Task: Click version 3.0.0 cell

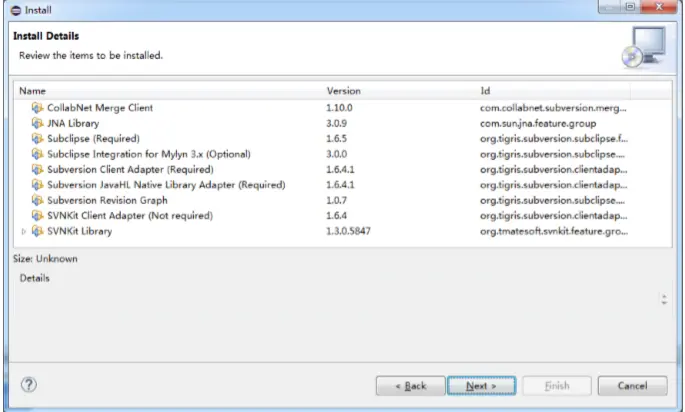Action: tap(336, 154)
